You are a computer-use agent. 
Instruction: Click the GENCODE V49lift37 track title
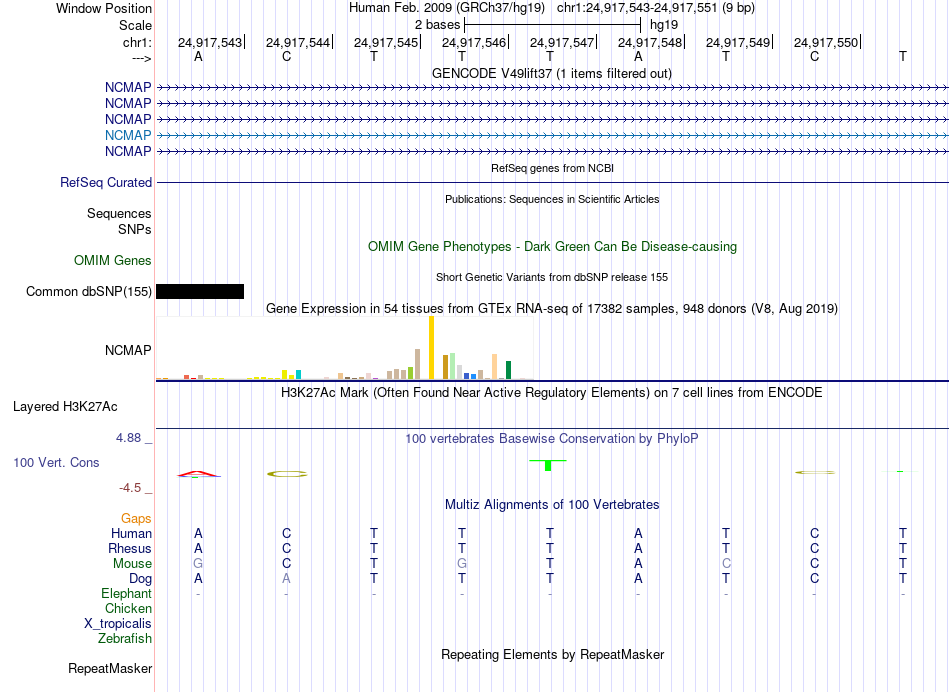coord(552,73)
